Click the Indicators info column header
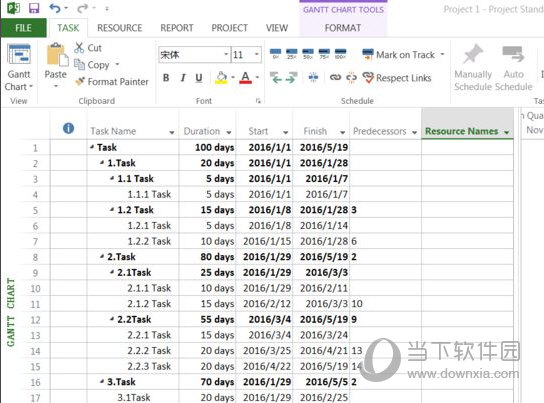Image resolution: width=544 pixels, height=403 pixels. coord(68,128)
